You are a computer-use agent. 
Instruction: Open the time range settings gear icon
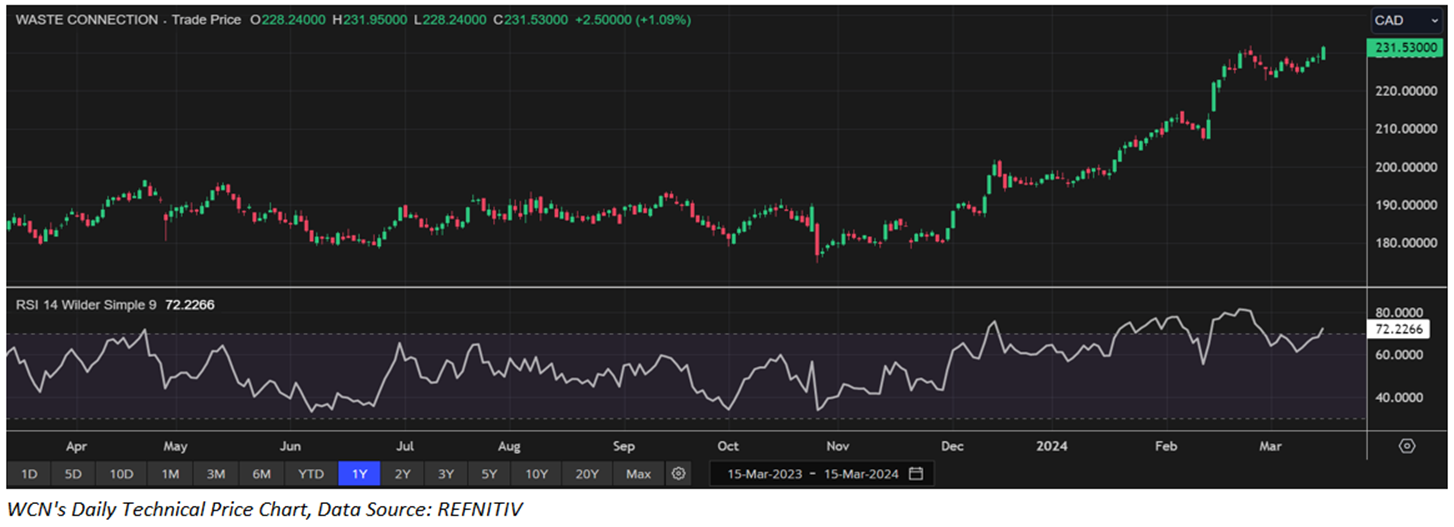pyautogui.click(x=679, y=473)
